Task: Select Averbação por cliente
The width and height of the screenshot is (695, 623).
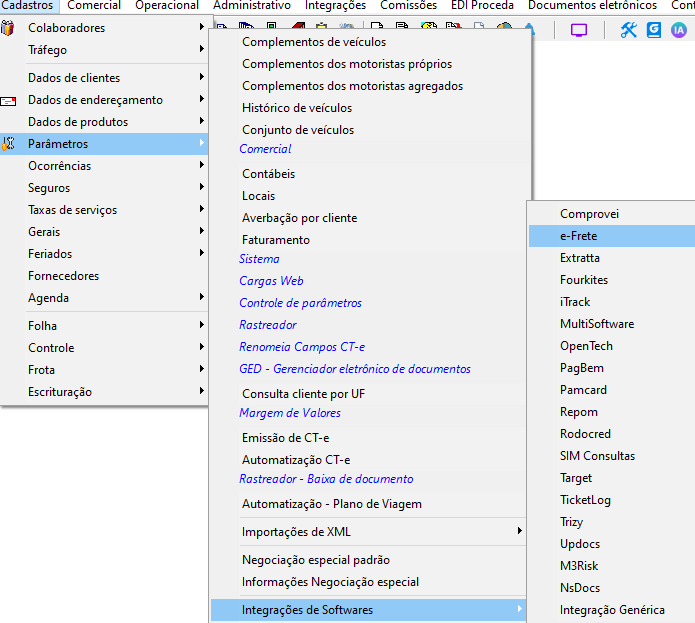Action: click(299, 218)
